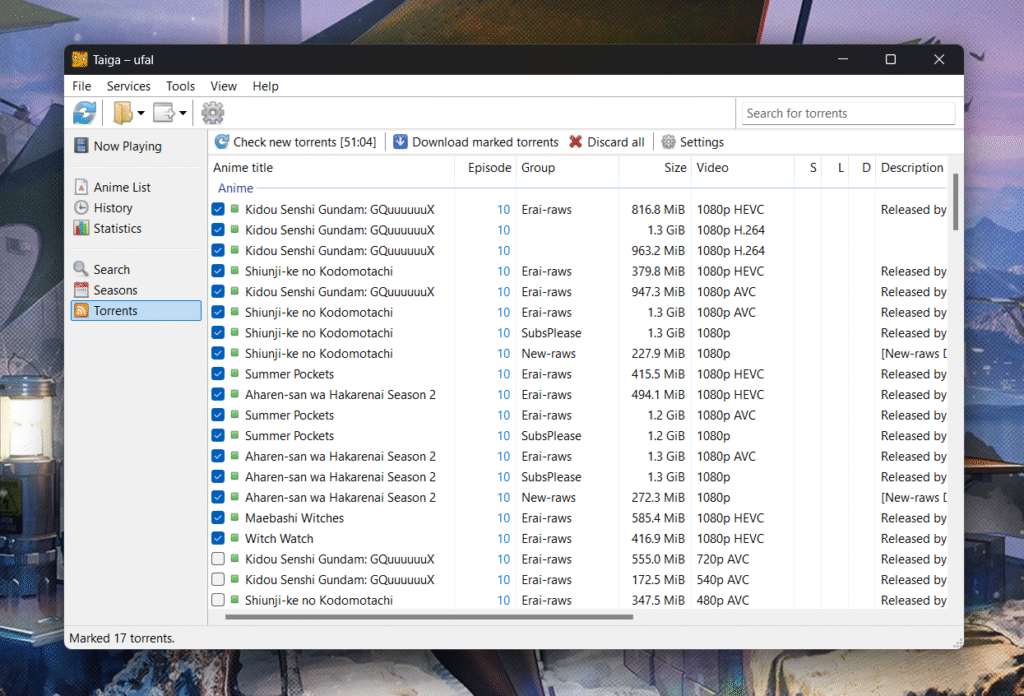Viewport: 1024px width, 696px height.
Task: Open Anime List in the sidebar
Action: click(136, 187)
